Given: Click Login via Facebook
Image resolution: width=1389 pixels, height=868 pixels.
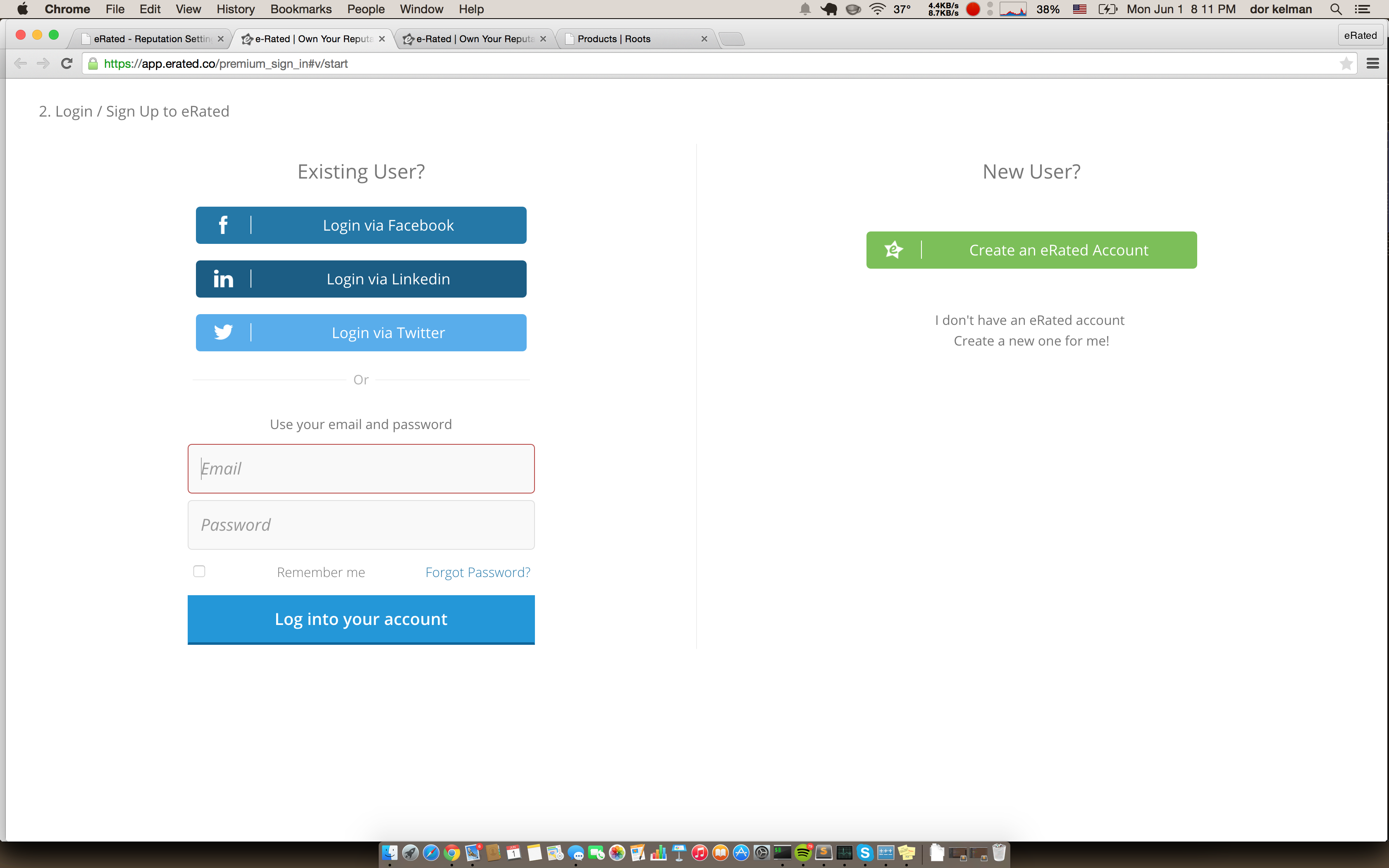Looking at the screenshot, I should click(x=361, y=225).
